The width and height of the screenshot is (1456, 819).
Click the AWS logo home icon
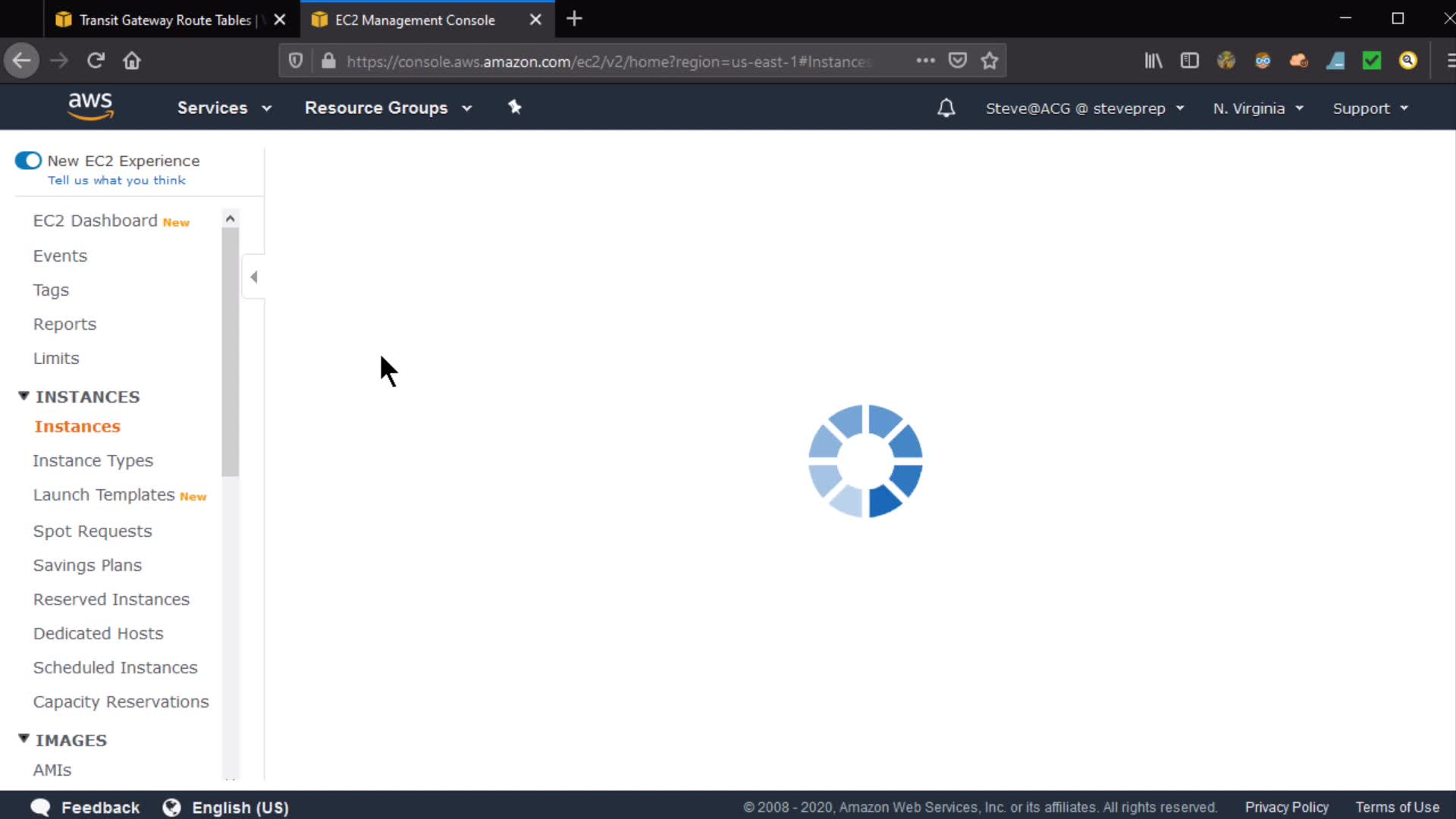tap(90, 106)
